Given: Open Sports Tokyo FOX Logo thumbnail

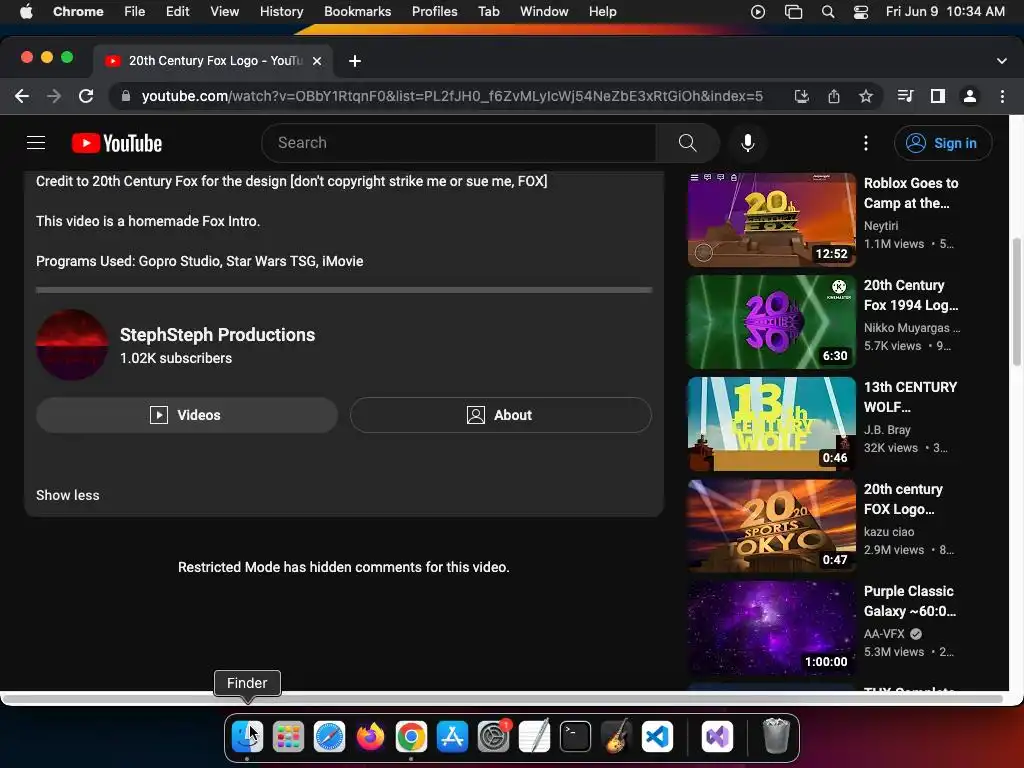Looking at the screenshot, I should coord(771,526).
